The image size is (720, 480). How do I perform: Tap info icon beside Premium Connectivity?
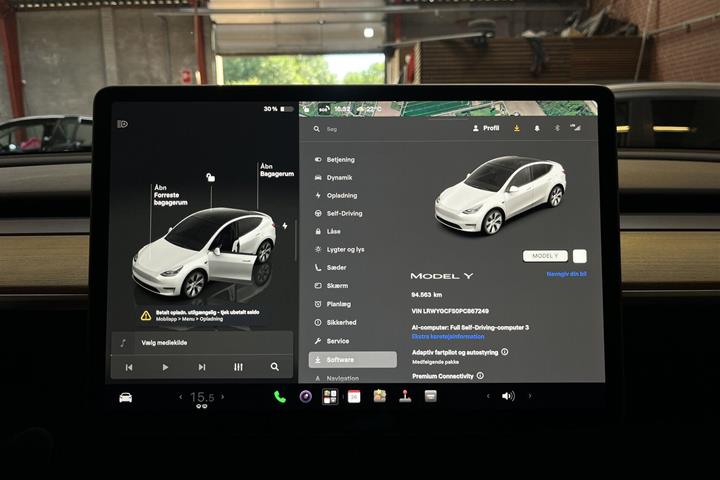(x=480, y=376)
